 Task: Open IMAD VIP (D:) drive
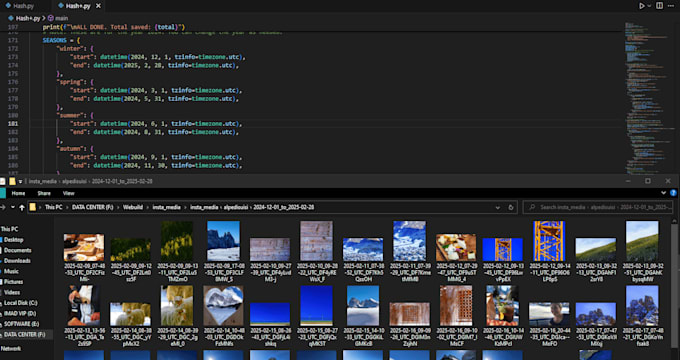pos(20,313)
